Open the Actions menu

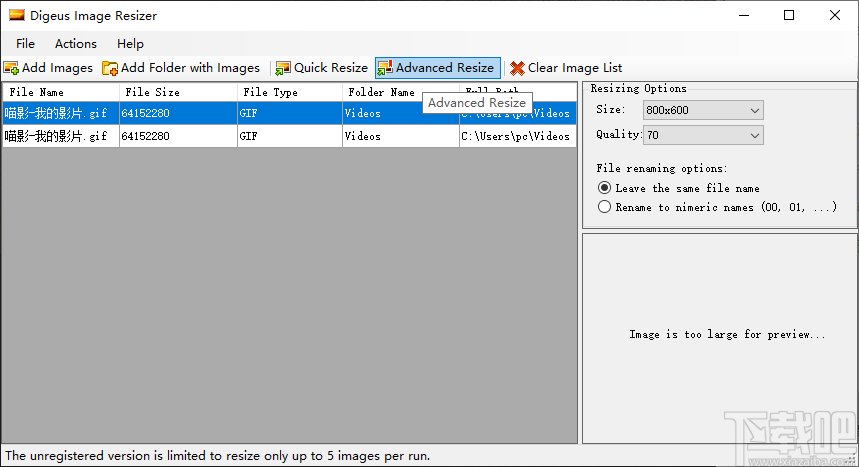(76, 44)
